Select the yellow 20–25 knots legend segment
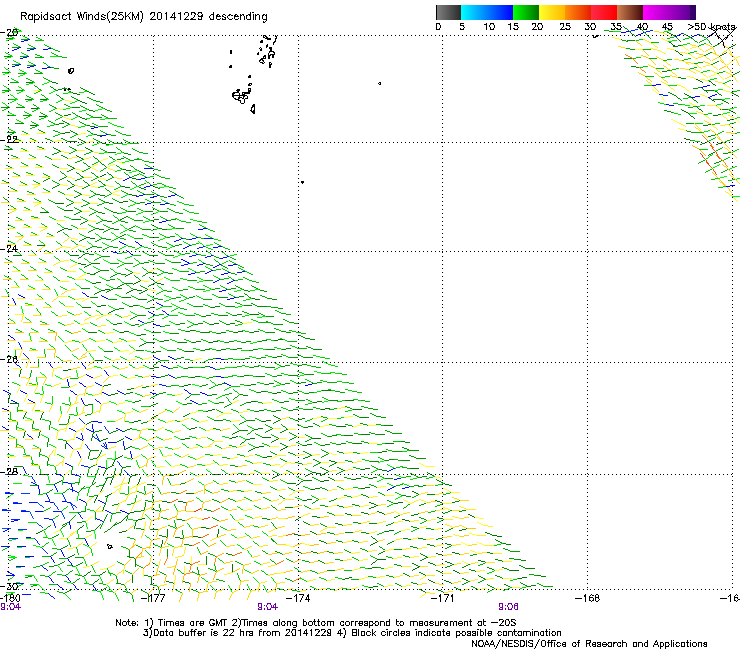Image resolution: width=740 pixels, height=650 pixels. tap(552, 12)
